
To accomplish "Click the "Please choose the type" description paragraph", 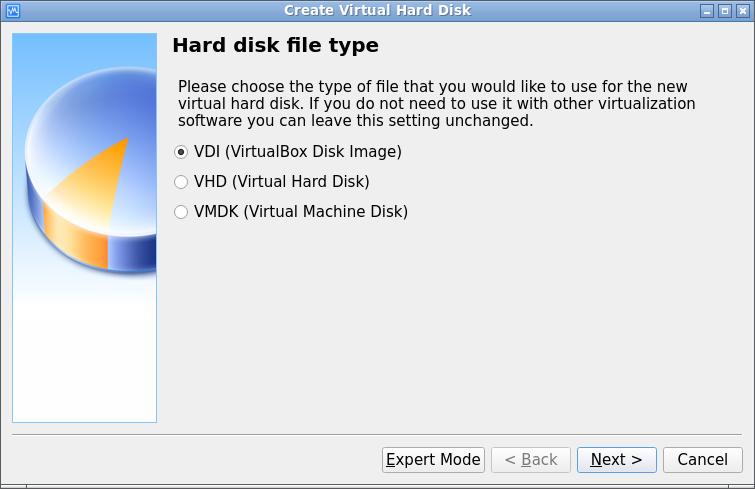I will 436,104.
